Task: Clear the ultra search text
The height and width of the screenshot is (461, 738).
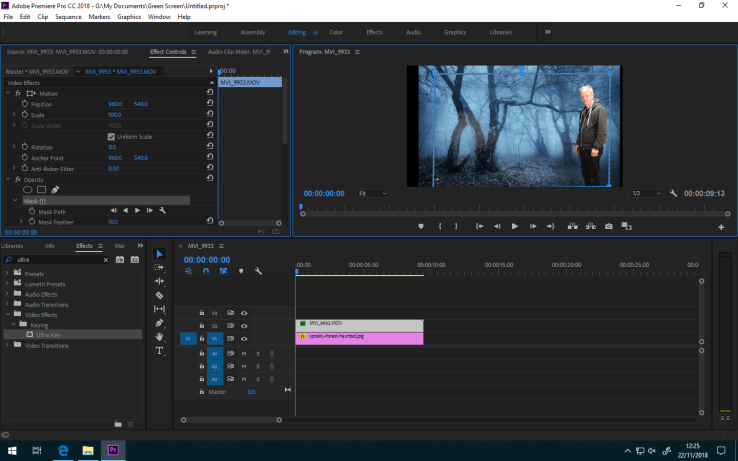Action: (106, 260)
